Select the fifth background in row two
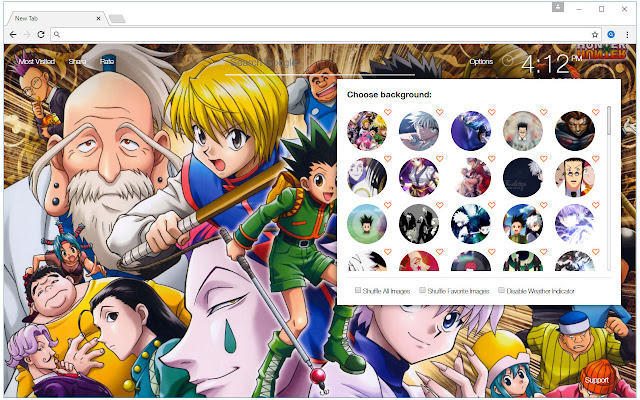This screenshot has width=640, height=400. [575, 178]
